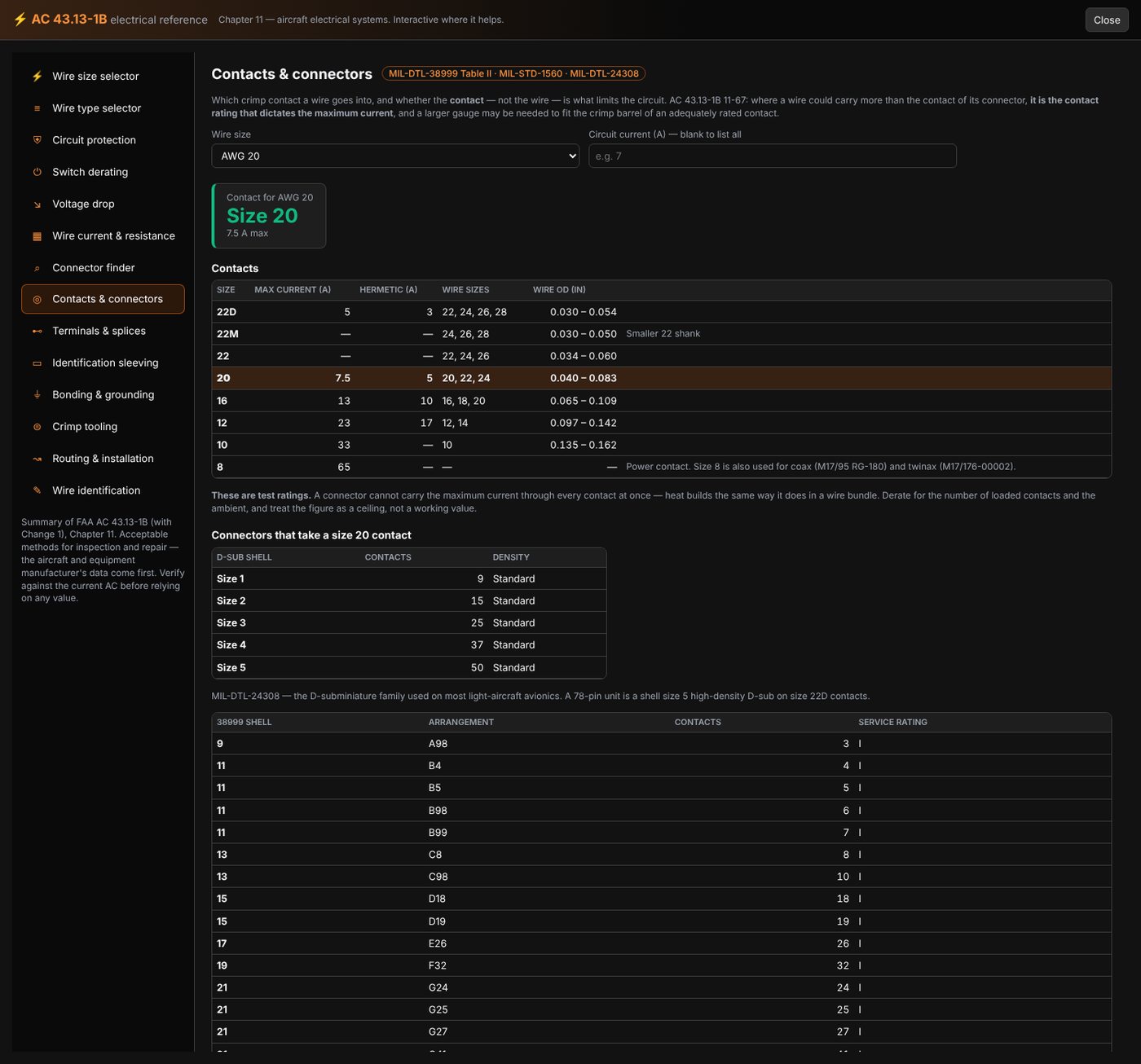1141x1064 pixels.
Task: Select D-sub shell Size 5 row
Action: (x=409, y=667)
